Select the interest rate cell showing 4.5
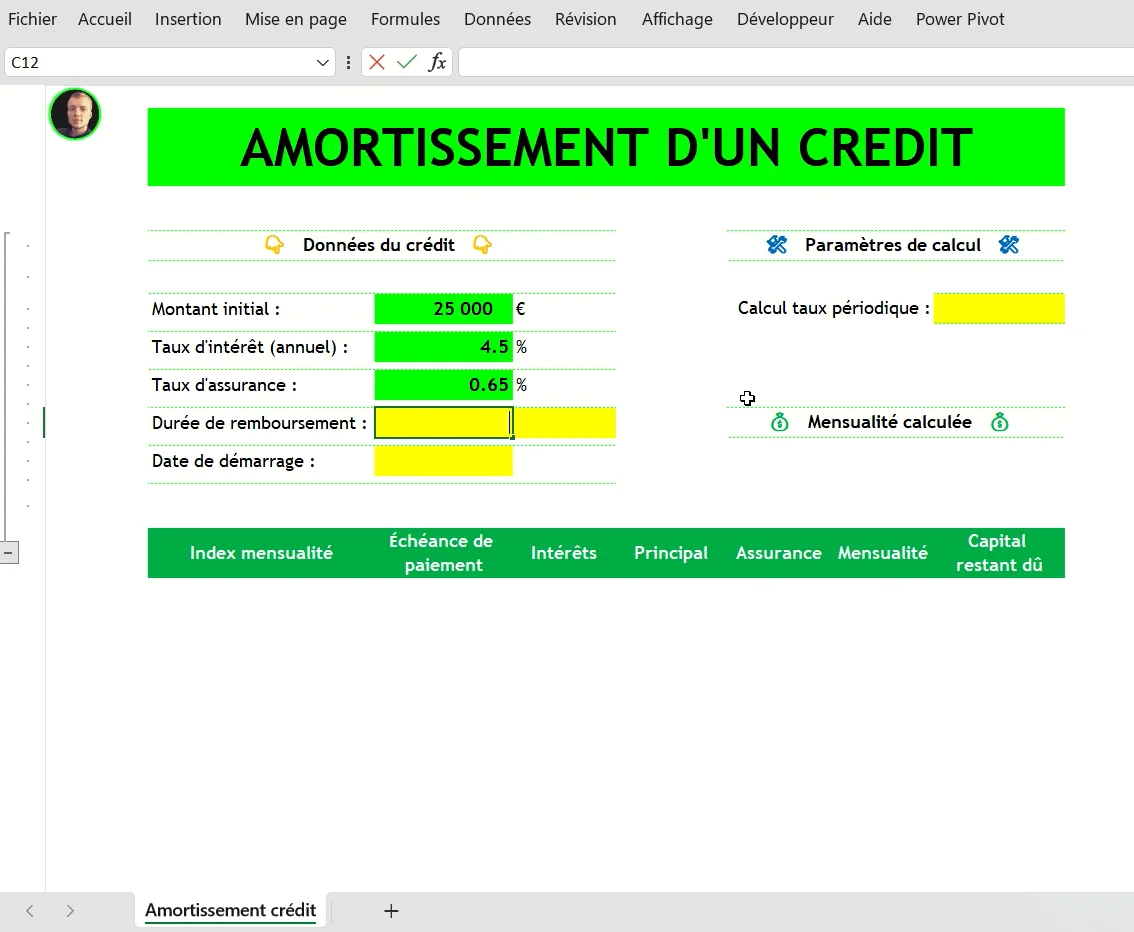This screenshot has width=1134, height=932. tap(443, 347)
